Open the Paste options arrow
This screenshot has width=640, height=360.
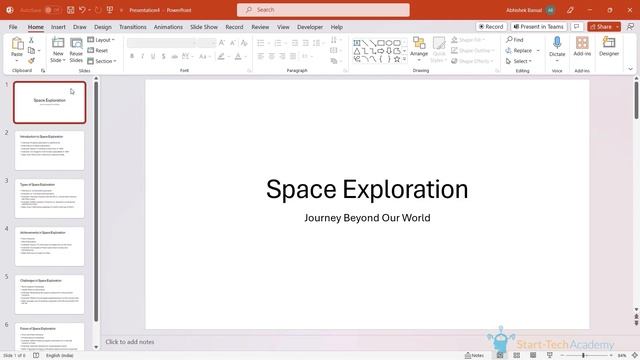coord(17,60)
